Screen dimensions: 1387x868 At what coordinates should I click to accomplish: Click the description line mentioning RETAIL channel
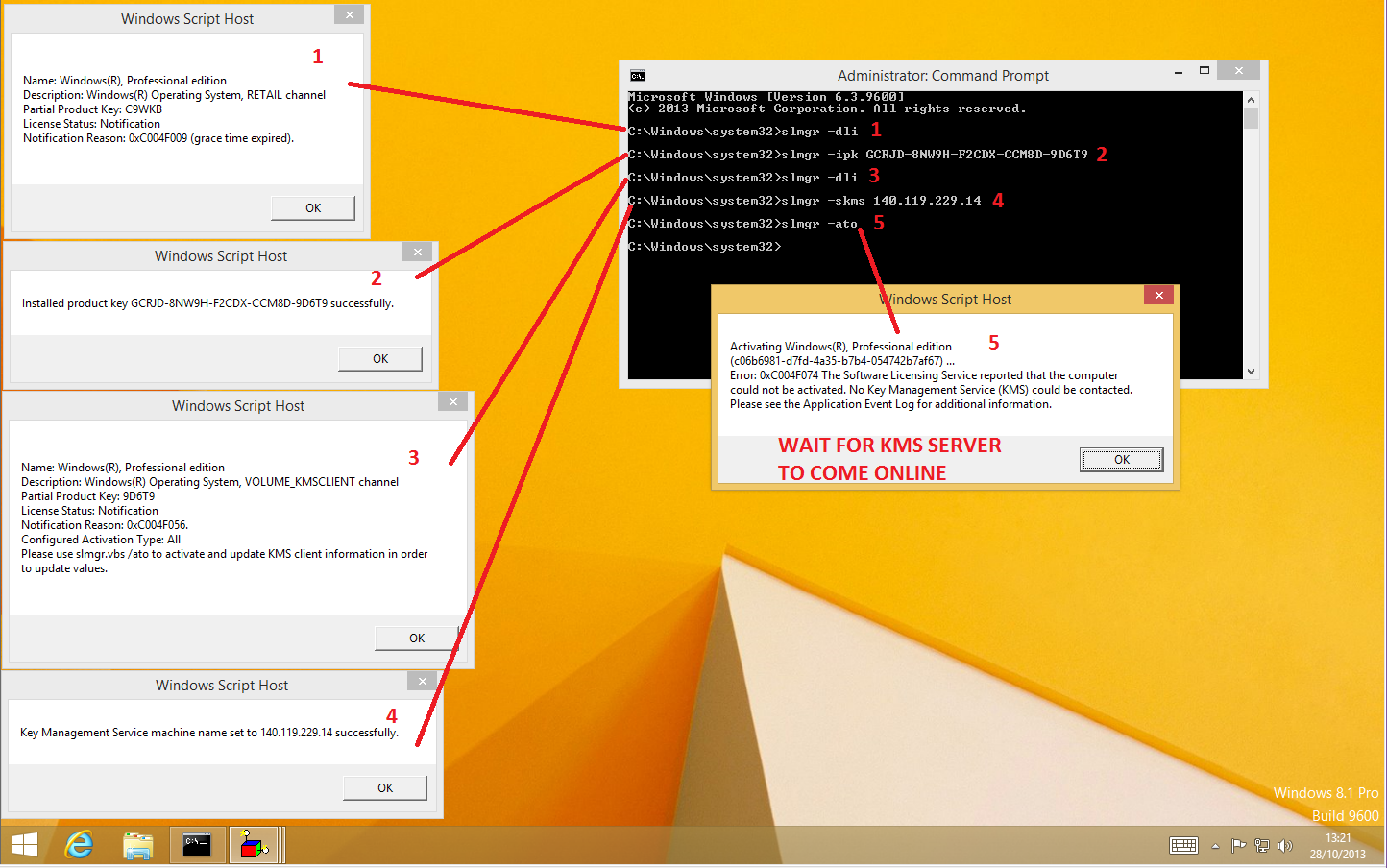[174, 95]
